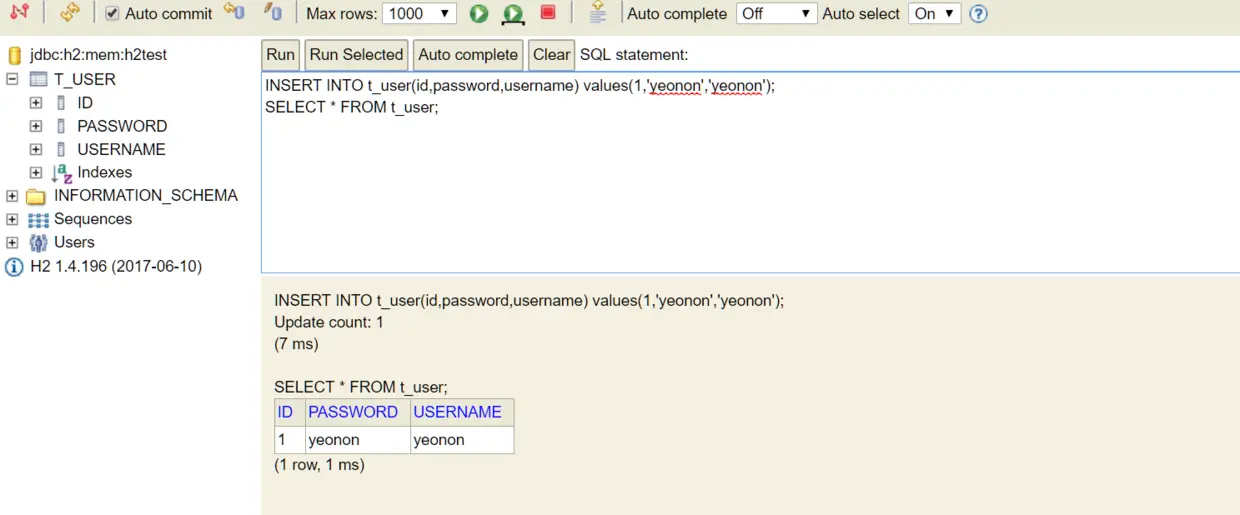Click the Run button

tap(281, 55)
